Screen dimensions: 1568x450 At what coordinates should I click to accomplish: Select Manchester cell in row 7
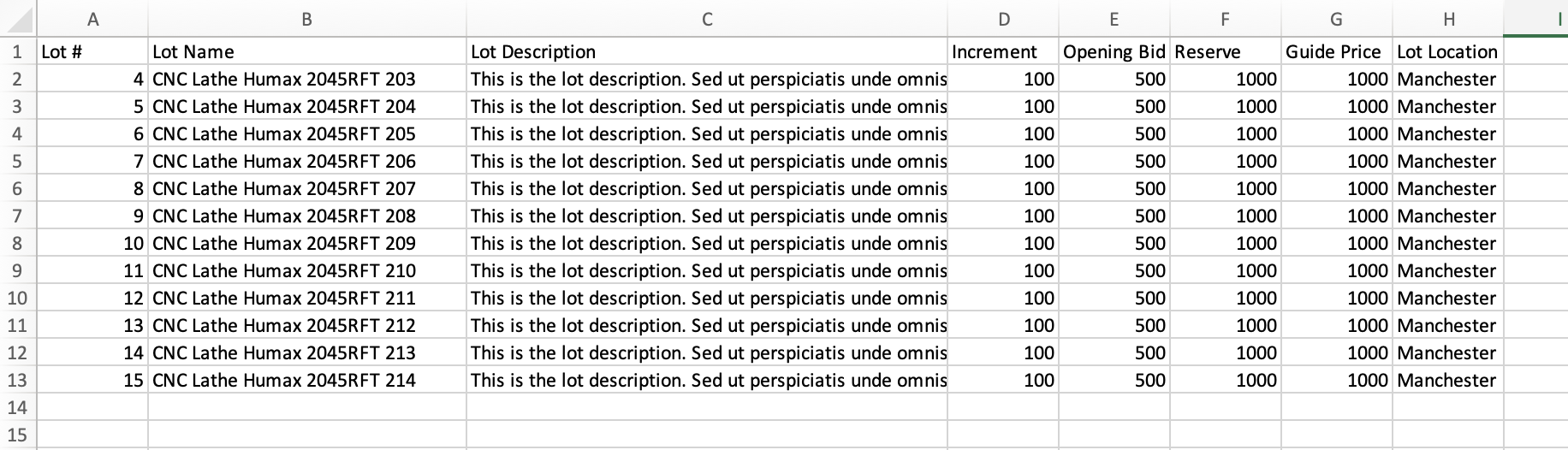click(x=1448, y=216)
